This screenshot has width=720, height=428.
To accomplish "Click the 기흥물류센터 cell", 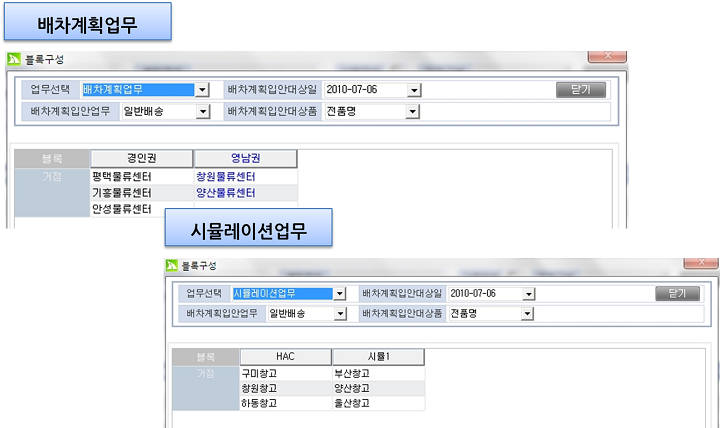I will 142,193.
